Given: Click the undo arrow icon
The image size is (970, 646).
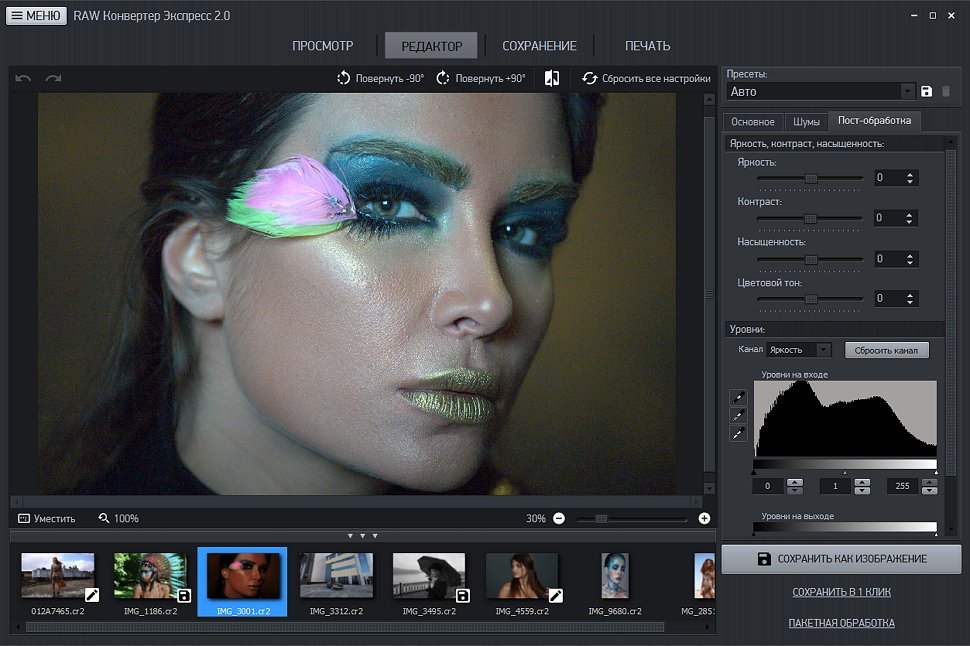Looking at the screenshot, I should tap(23, 79).
